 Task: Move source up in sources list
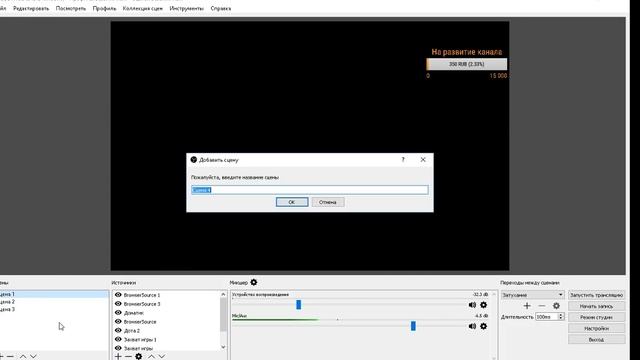[151, 357]
